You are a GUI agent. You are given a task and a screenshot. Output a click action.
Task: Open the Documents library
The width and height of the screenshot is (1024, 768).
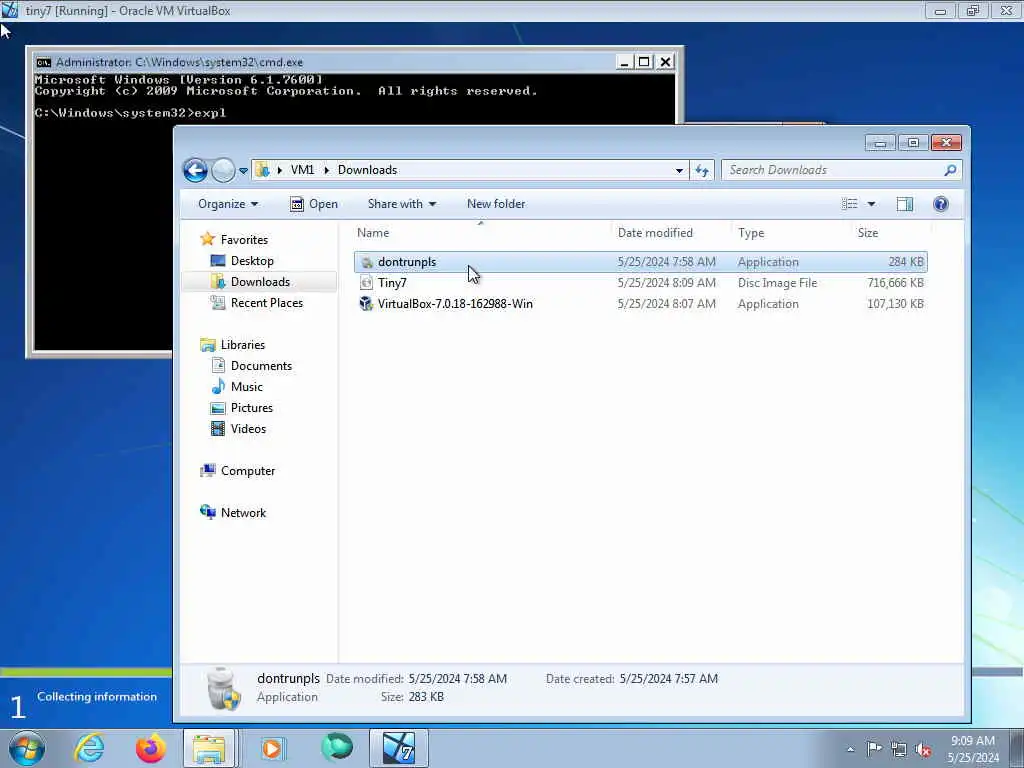(x=261, y=366)
